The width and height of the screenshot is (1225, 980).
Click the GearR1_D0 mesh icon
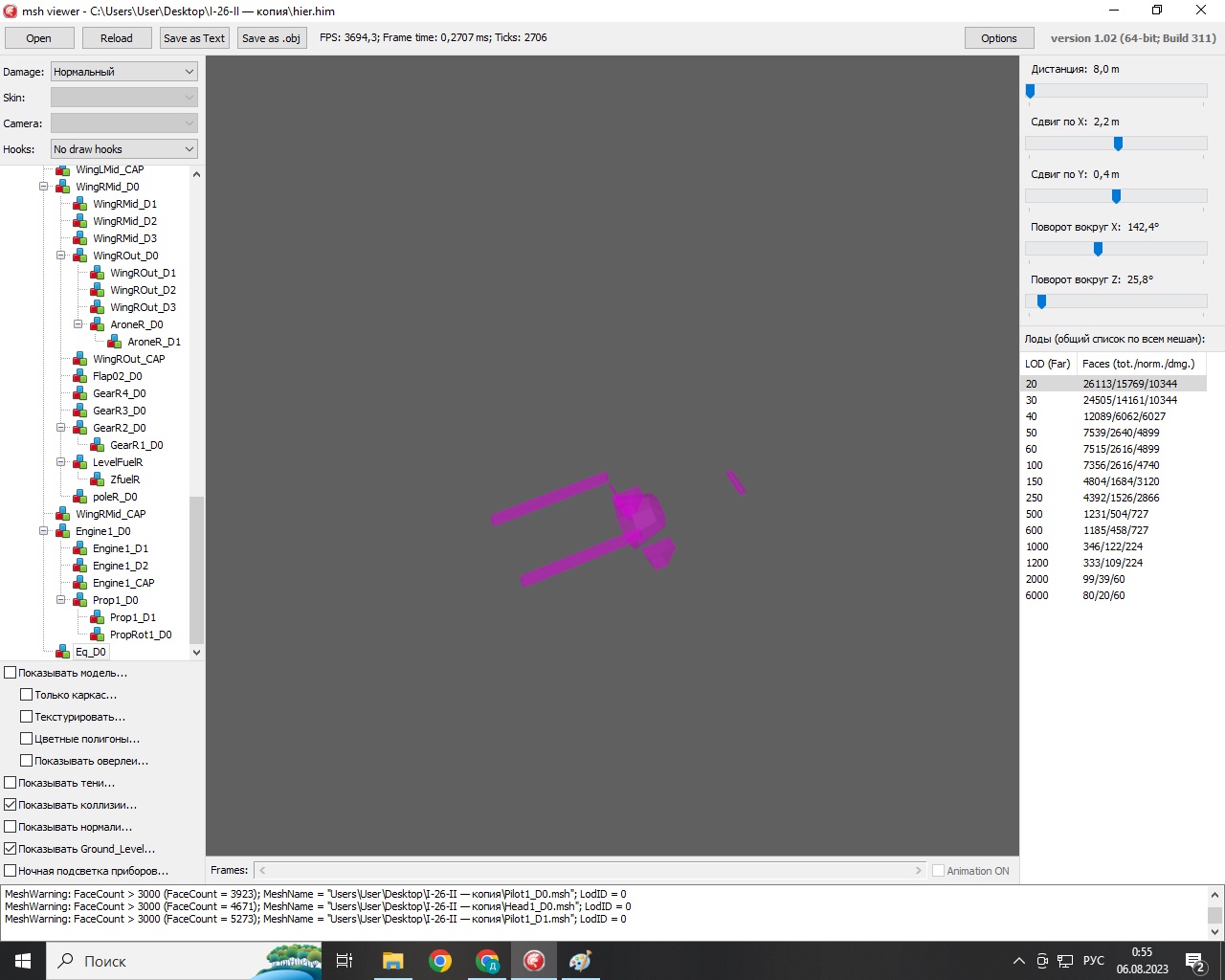pyautogui.click(x=98, y=445)
